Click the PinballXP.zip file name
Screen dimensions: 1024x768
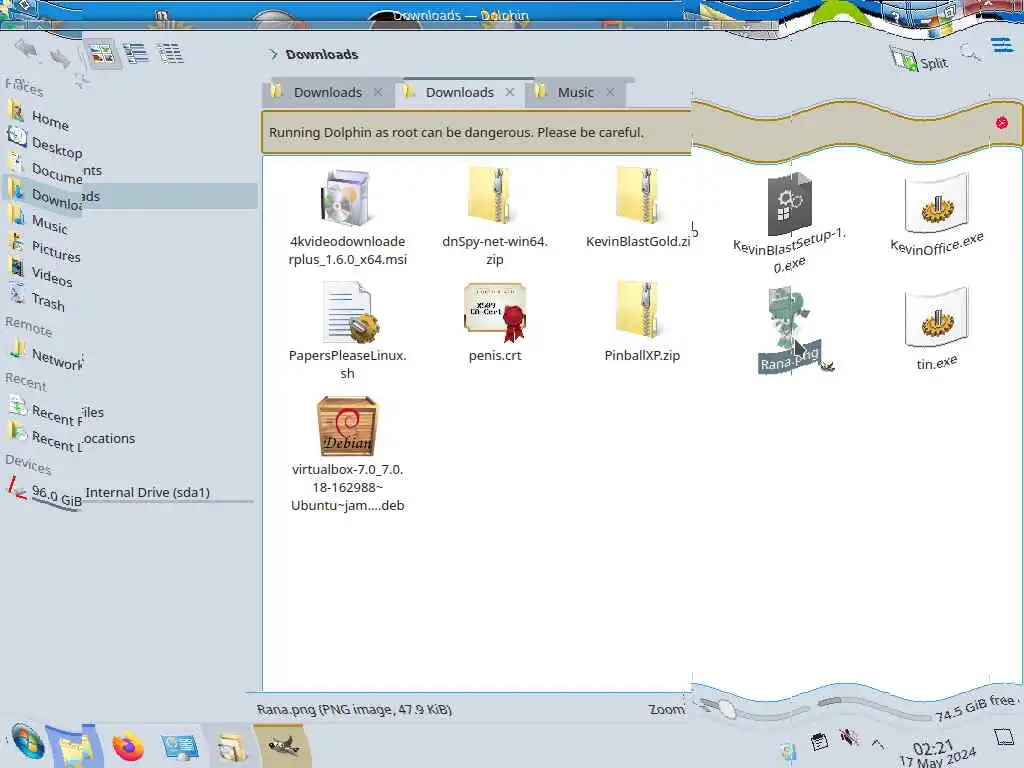(x=642, y=355)
